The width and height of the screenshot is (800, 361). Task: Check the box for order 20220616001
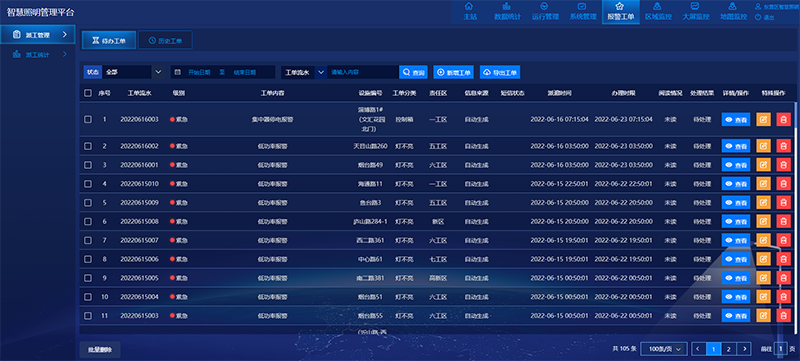(88, 165)
